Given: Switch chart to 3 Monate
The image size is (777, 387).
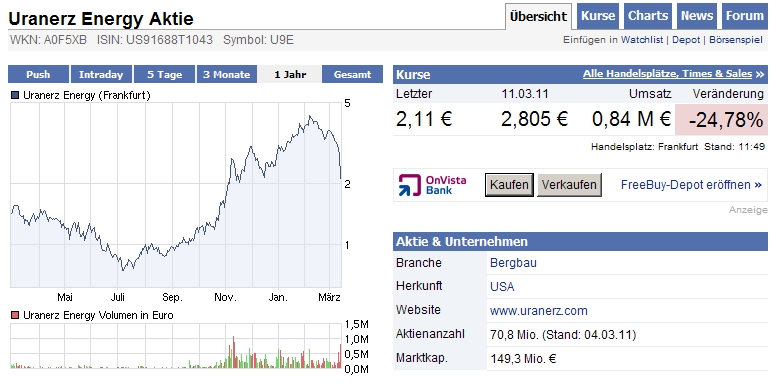Looking at the screenshot, I should pyautogui.click(x=226, y=74).
